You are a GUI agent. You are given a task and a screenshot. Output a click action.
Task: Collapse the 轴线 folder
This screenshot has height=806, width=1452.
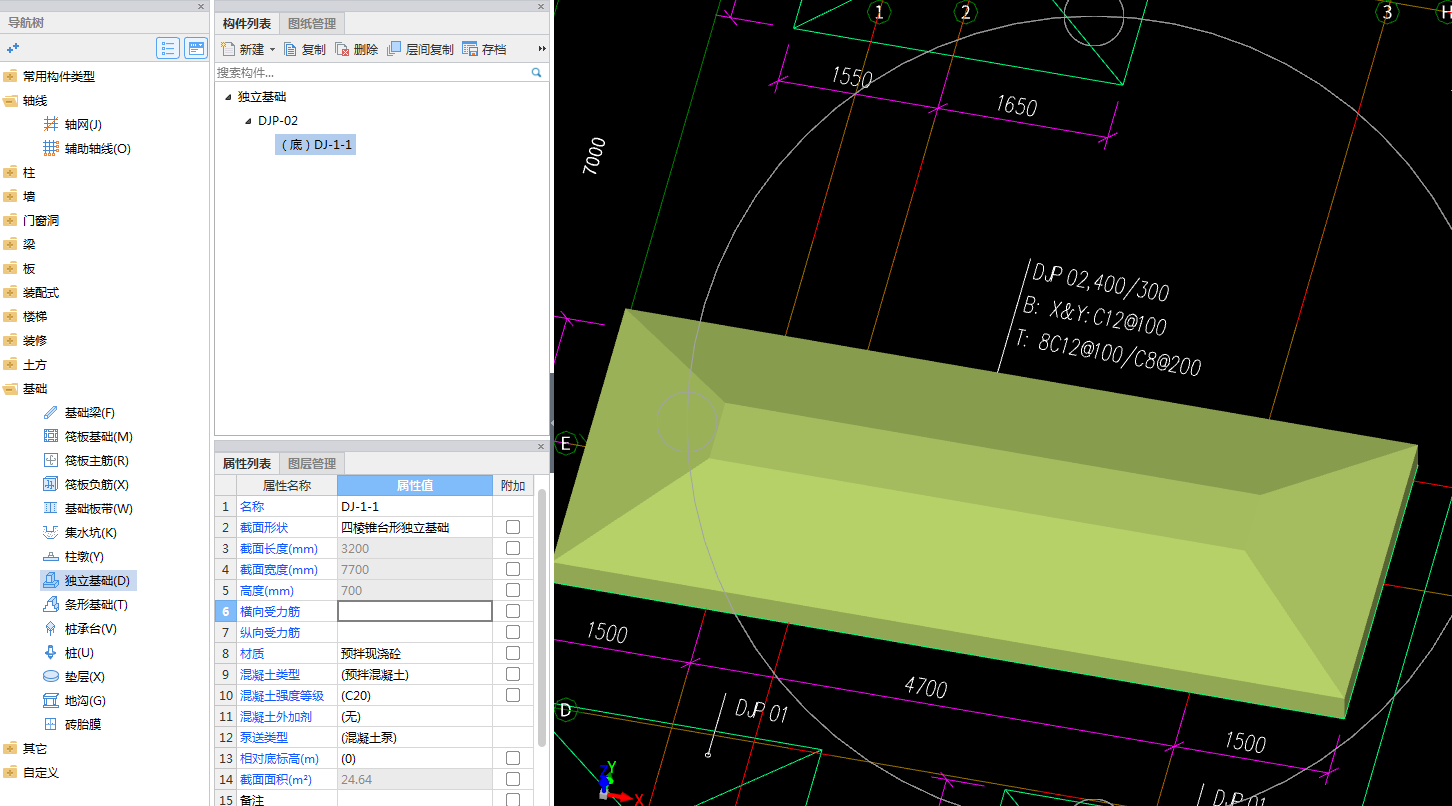[11, 100]
